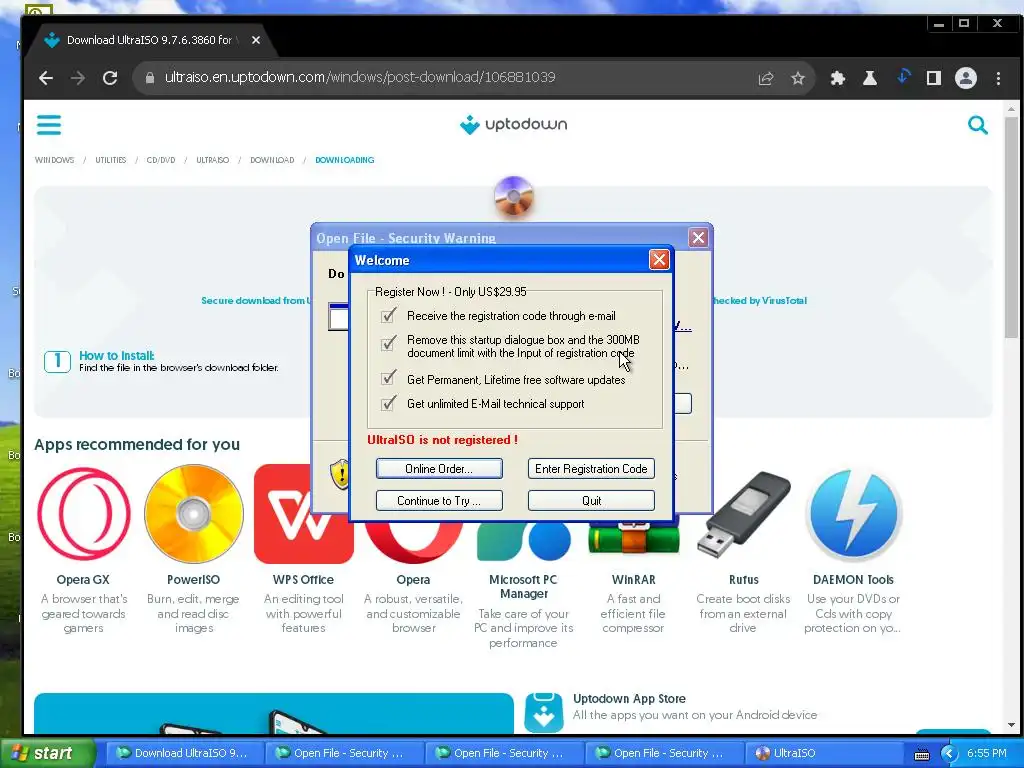Close the Download UltraISO browser tab

click(256, 40)
